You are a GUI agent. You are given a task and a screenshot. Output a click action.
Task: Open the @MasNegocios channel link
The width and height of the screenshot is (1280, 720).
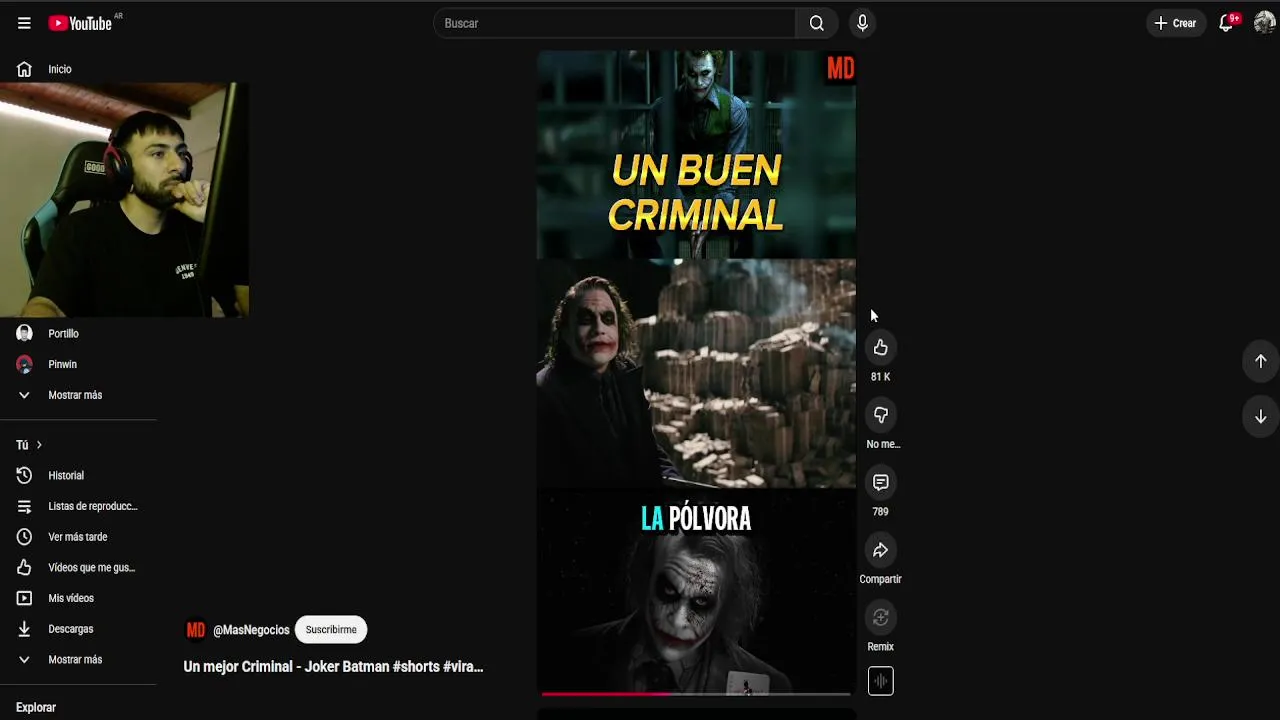(x=251, y=630)
